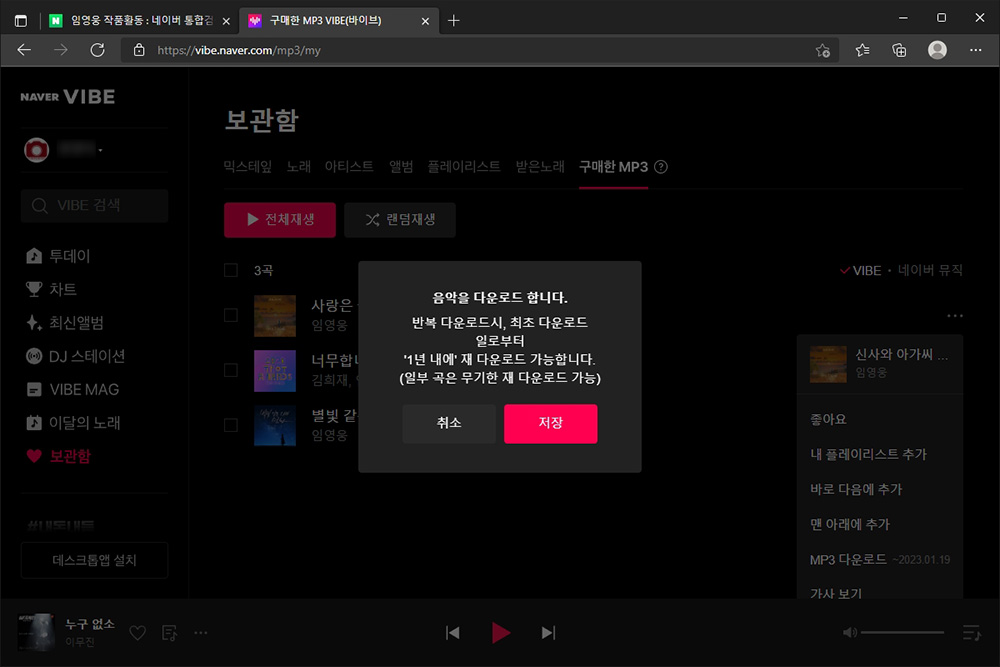Click the 사랑은 song album thumbnail
Viewport: 1000px width, 667px height.
275,316
